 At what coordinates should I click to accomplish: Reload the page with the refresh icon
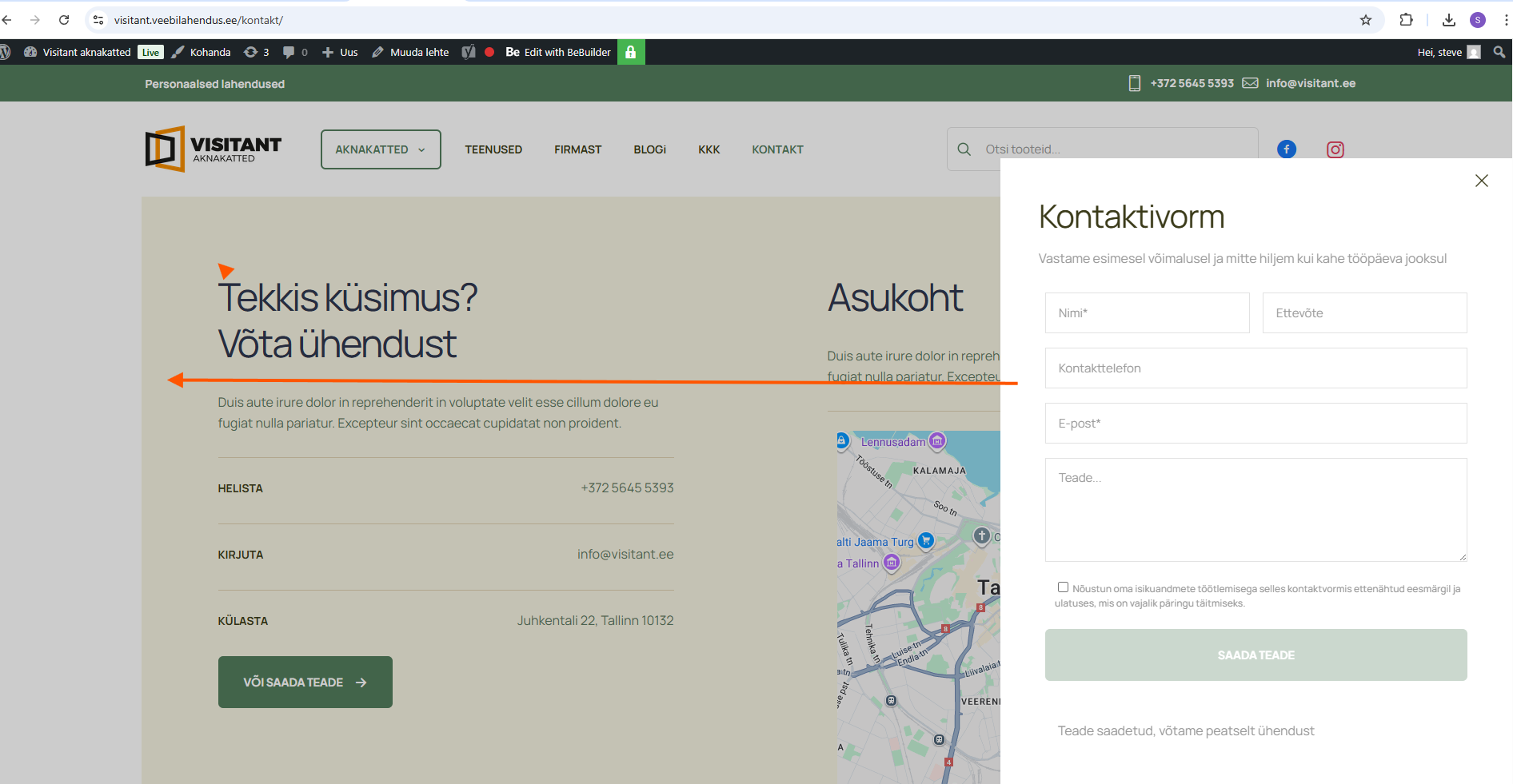64,20
